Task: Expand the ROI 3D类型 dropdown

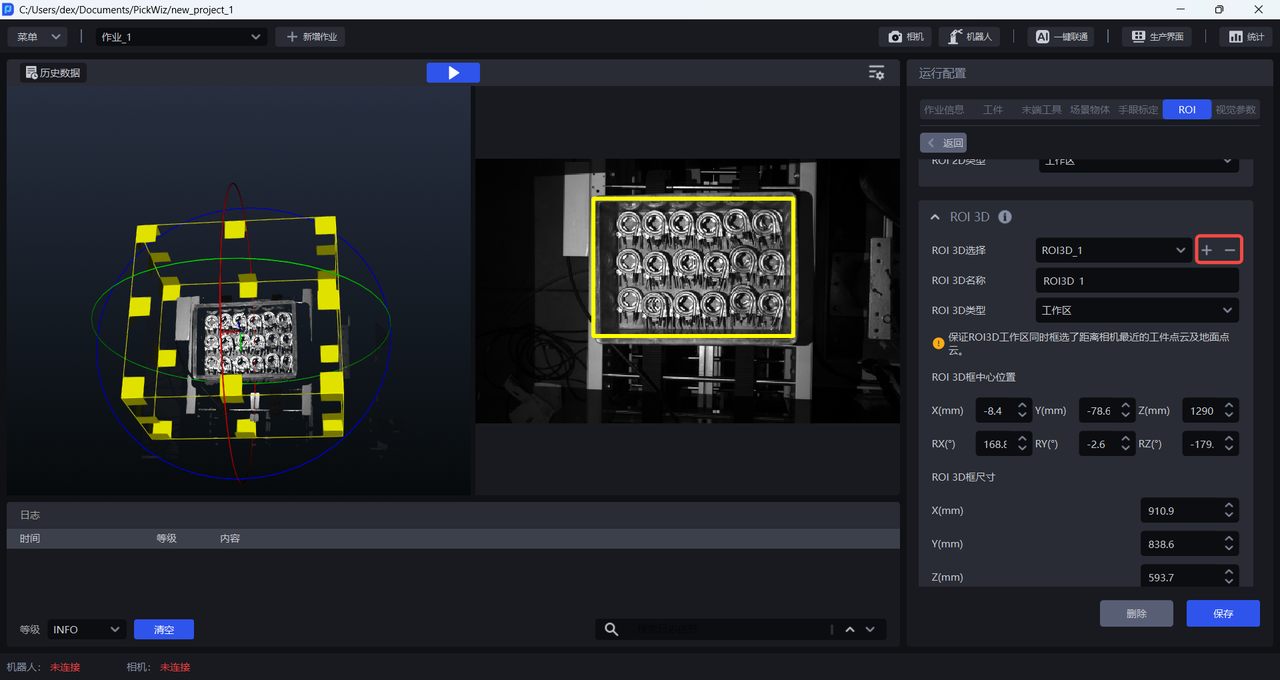Action: click(x=1138, y=311)
